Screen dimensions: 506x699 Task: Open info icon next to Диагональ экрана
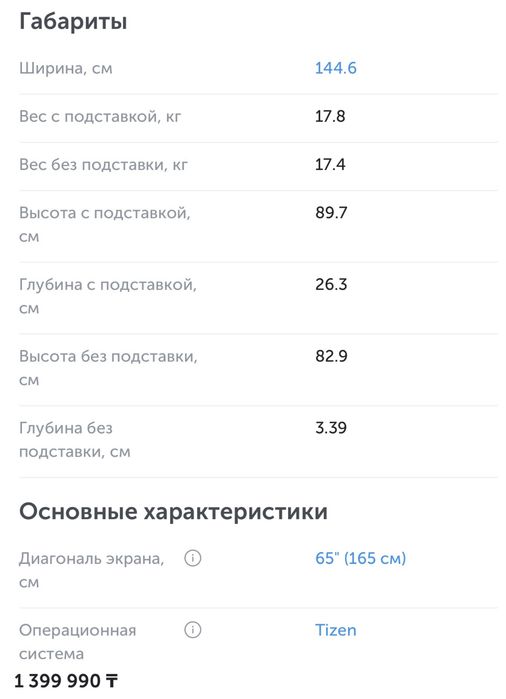tap(193, 558)
